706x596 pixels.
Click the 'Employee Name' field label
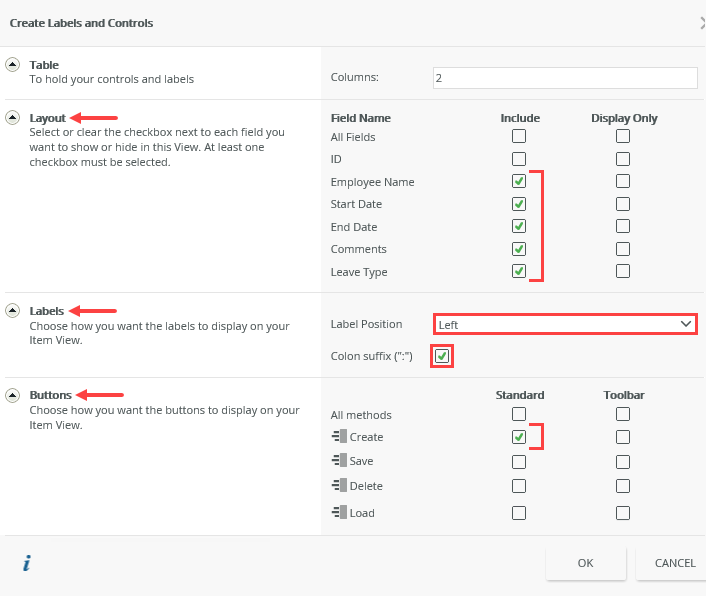click(372, 182)
